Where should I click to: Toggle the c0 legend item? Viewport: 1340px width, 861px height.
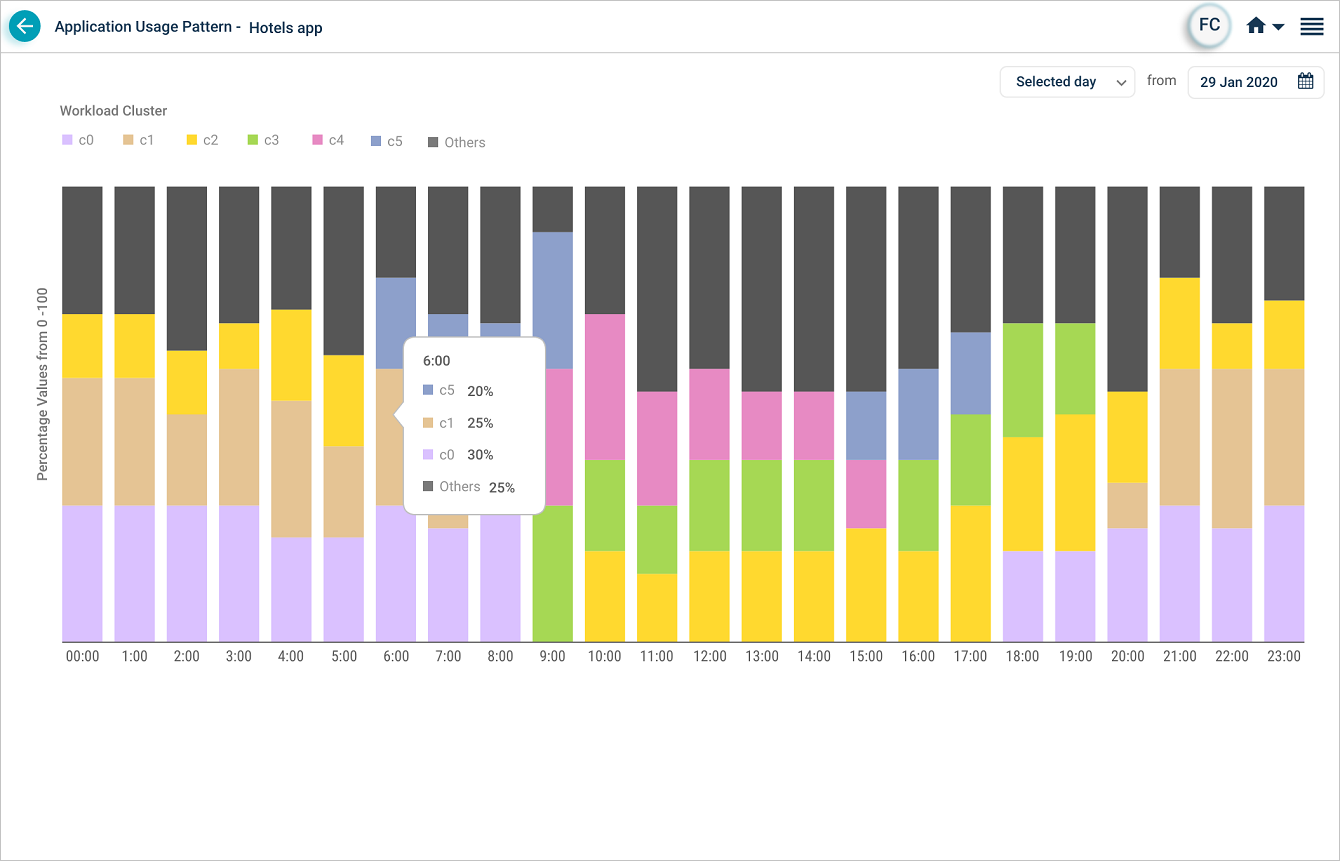tap(77, 141)
